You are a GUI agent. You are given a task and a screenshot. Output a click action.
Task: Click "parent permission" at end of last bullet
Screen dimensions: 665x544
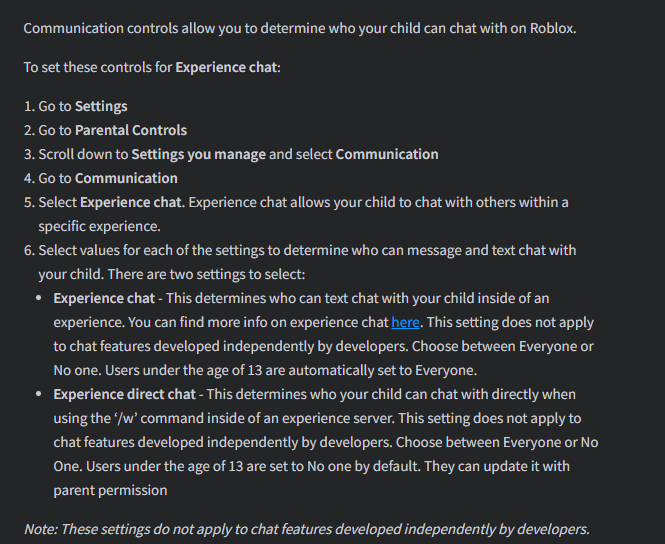(x=110, y=490)
